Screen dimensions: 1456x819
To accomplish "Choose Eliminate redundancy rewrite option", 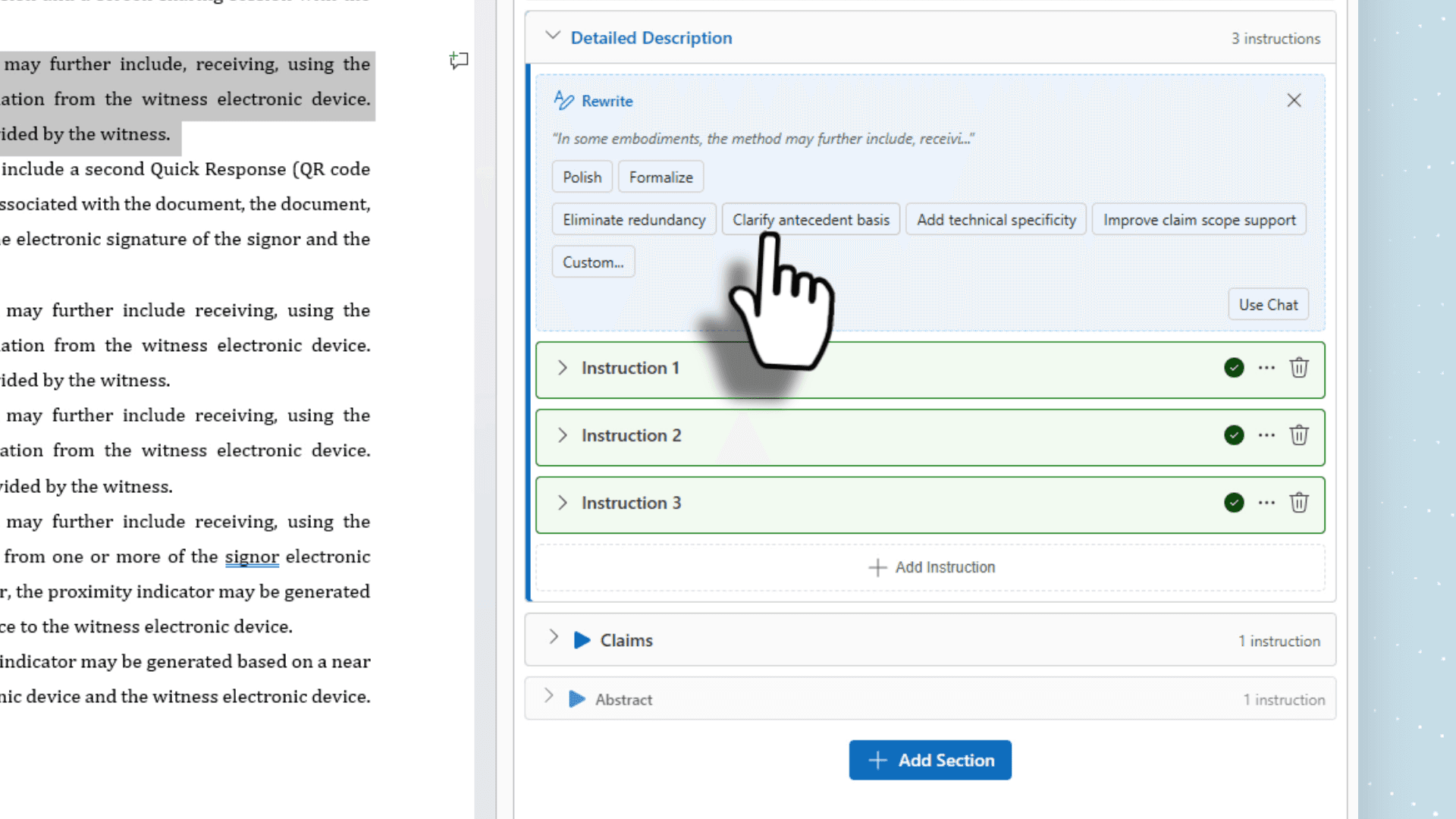I will 634,220.
